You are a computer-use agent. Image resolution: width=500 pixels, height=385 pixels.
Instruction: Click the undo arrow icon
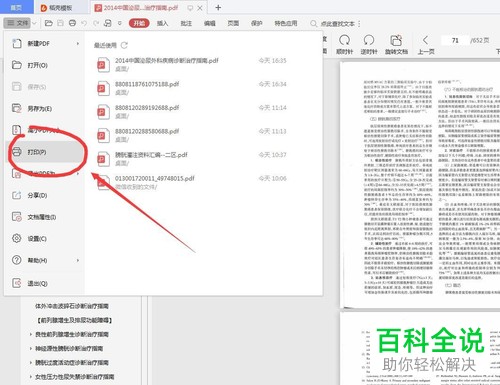pos(84,23)
